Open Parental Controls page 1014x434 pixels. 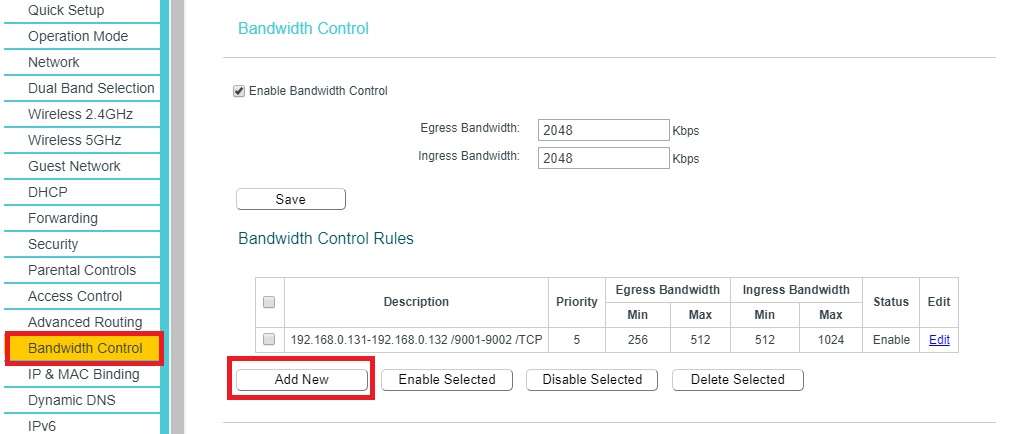pos(82,270)
